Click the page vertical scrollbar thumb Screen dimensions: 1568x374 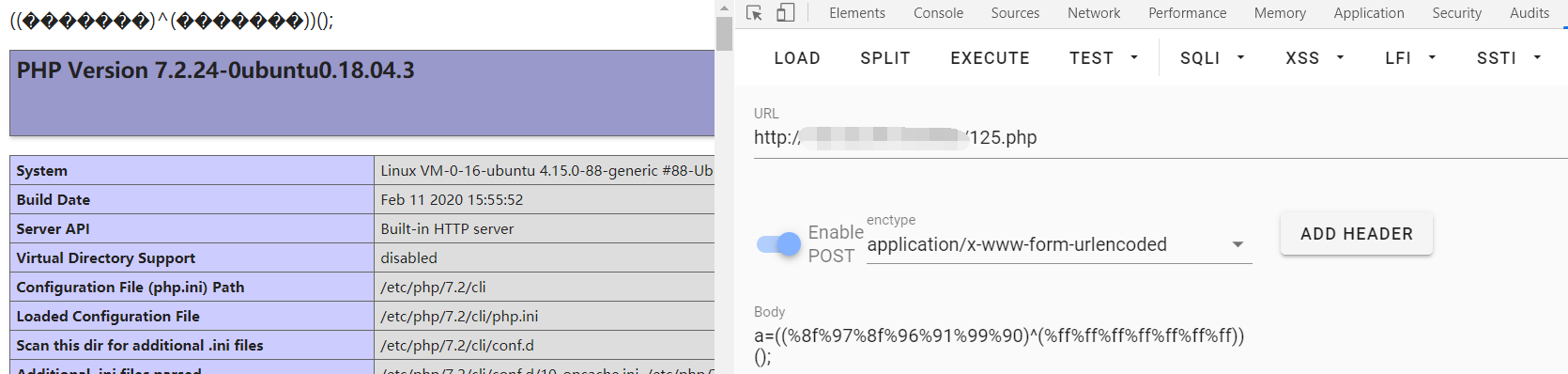pyautogui.click(x=724, y=34)
